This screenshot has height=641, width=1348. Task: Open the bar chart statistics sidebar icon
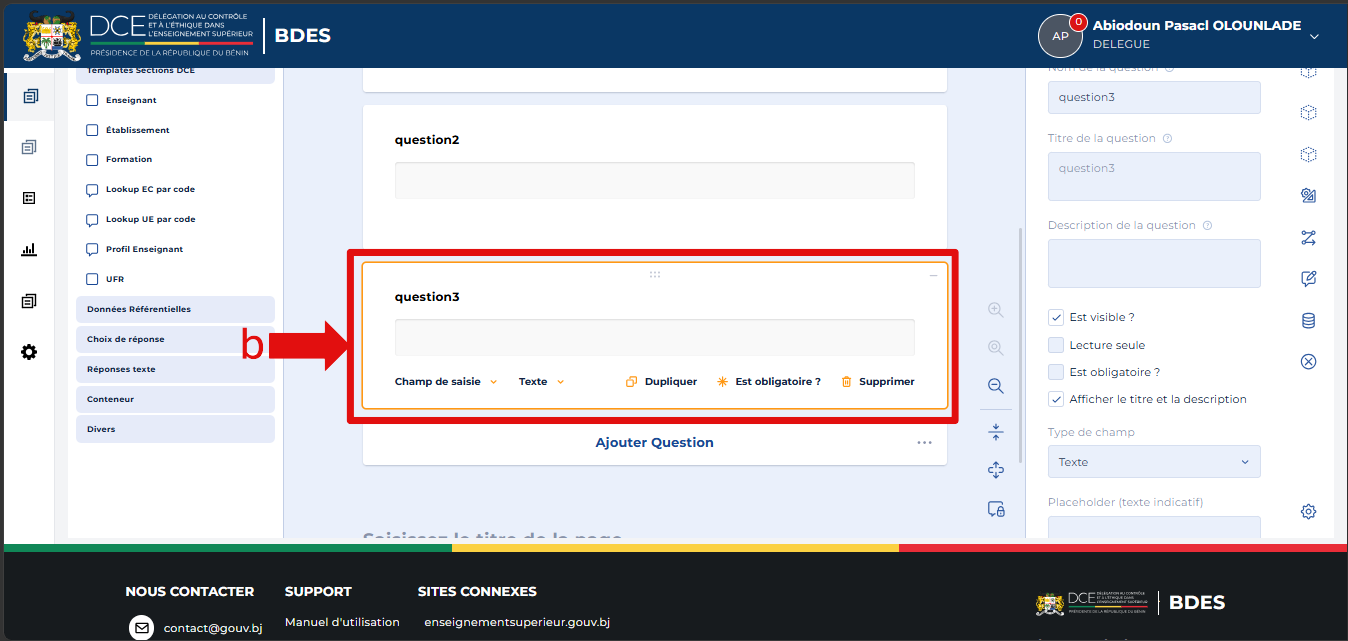(x=29, y=249)
